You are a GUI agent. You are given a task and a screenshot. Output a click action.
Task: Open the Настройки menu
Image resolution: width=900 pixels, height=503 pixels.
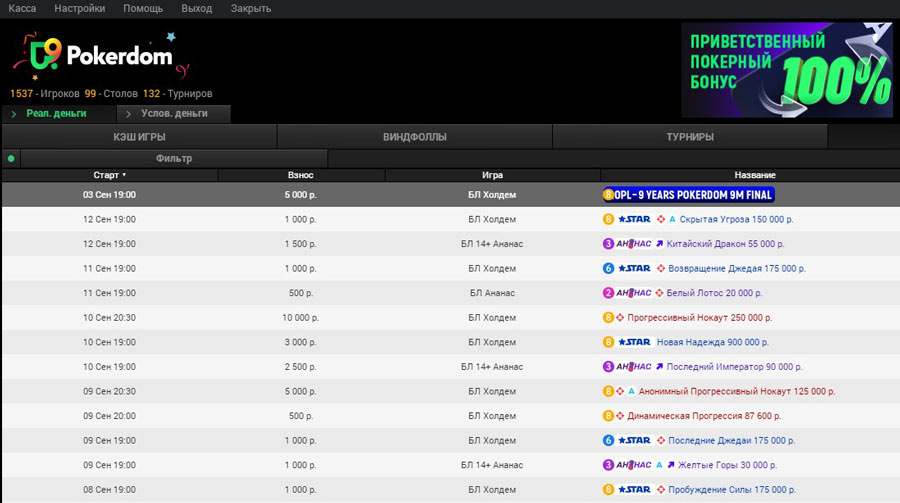[80, 8]
